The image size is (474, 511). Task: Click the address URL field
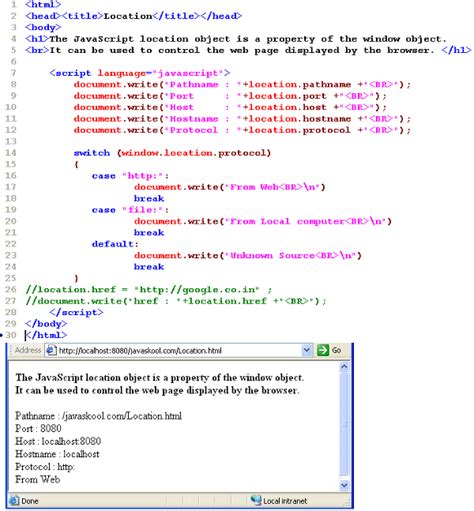coord(178,351)
